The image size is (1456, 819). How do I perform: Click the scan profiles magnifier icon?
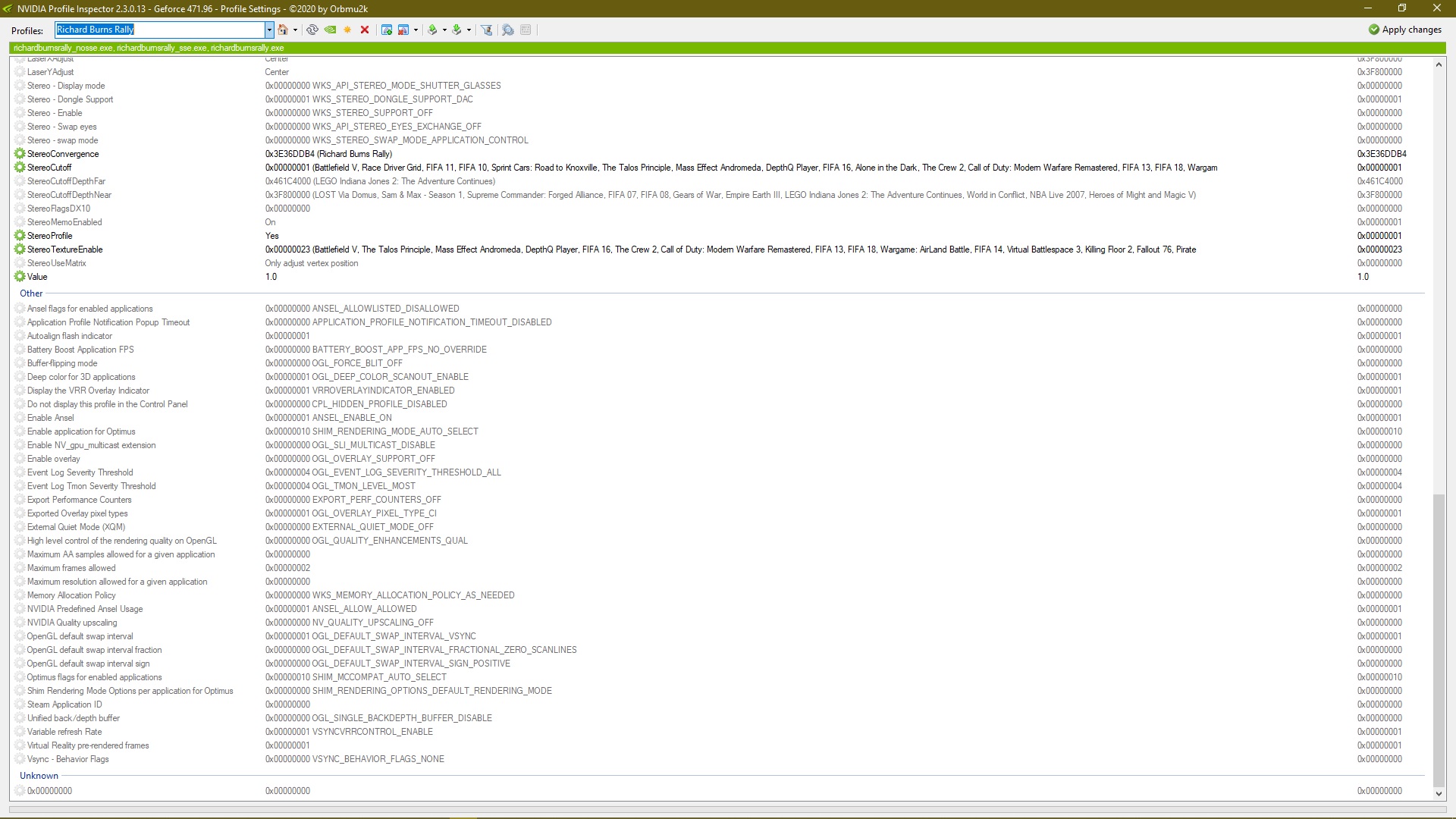pyautogui.click(x=508, y=30)
